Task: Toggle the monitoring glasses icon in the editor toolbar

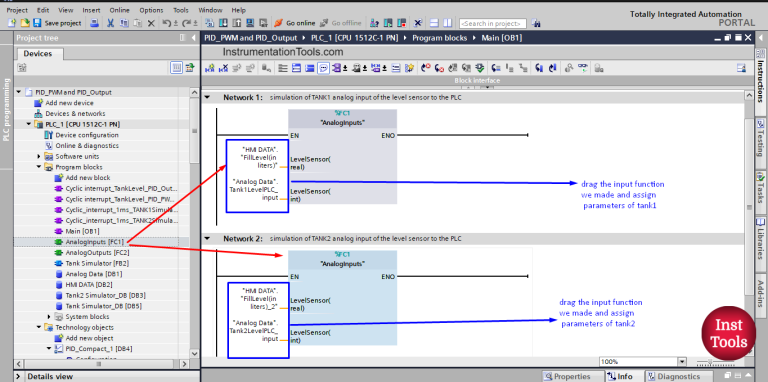Action: tap(582, 68)
